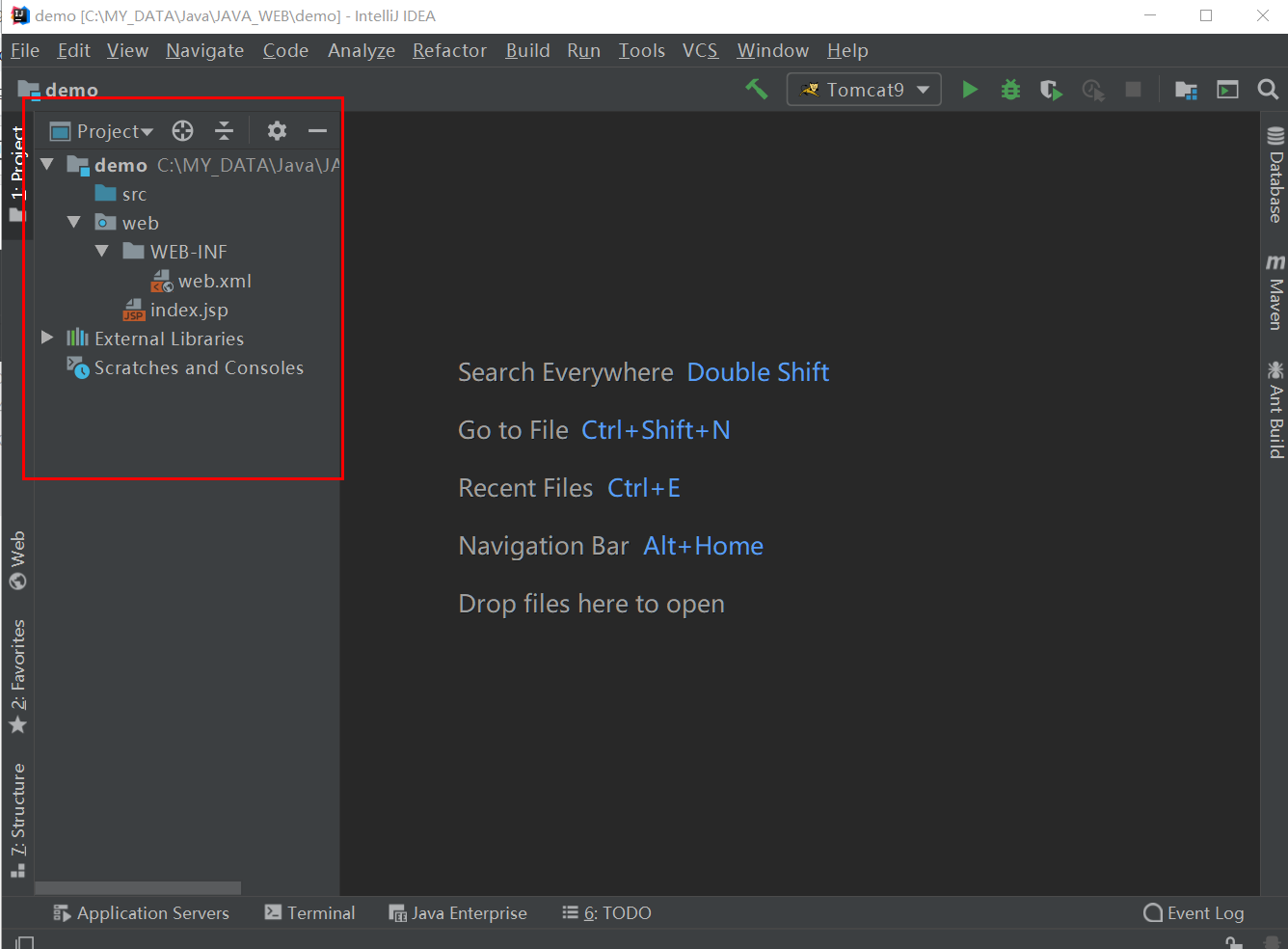The width and height of the screenshot is (1288, 949).
Task: Click the 'Ctrl+Shift+N' shortcut text
Action: click(656, 430)
